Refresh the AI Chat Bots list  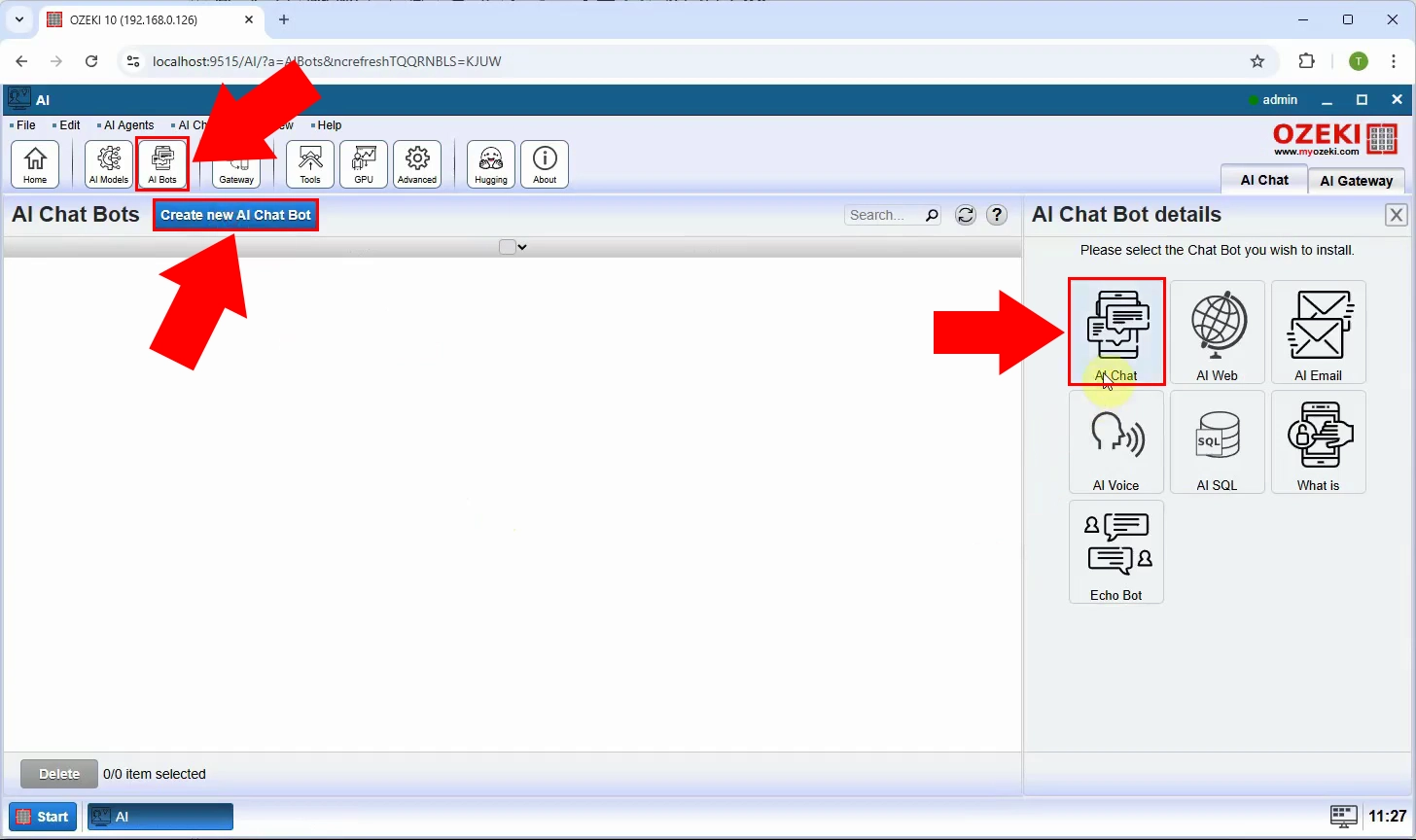pyautogui.click(x=966, y=215)
